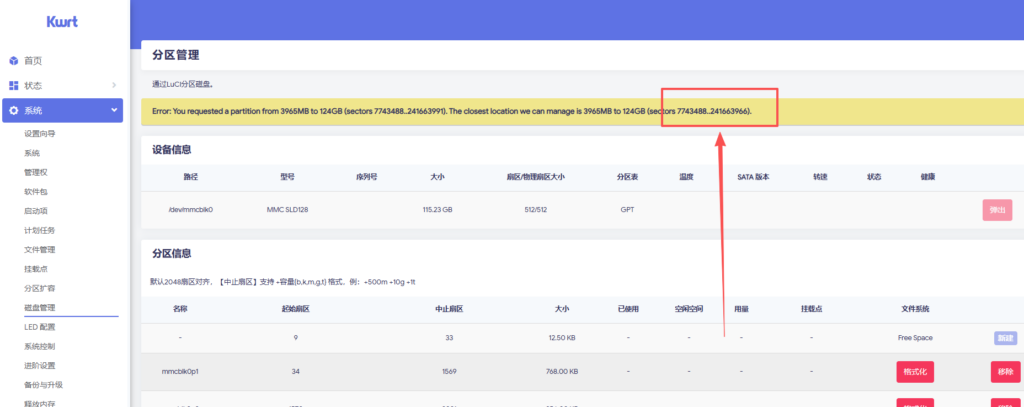
Task: Click the partition table value GPT
Action: point(626,210)
